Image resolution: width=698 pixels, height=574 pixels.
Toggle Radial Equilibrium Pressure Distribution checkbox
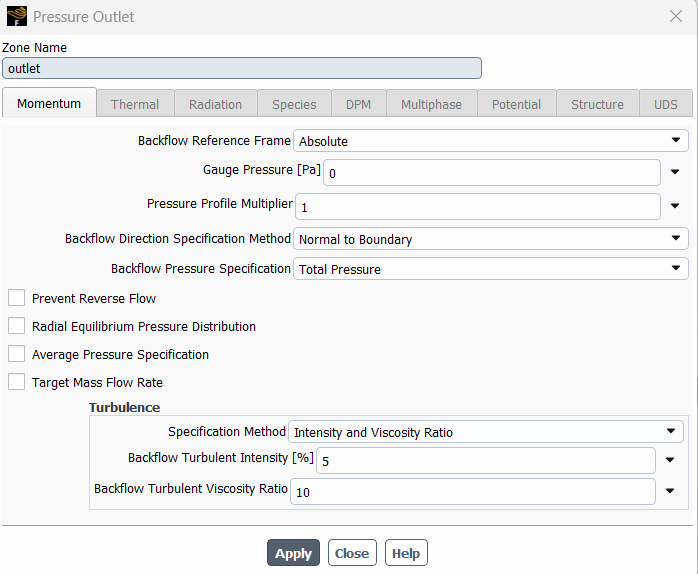tap(16, 326)
